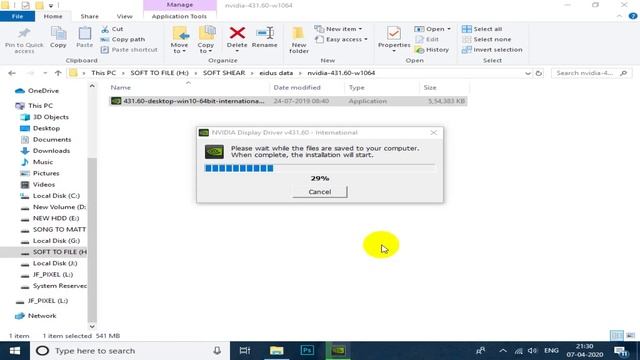The width and height of the screenshot is (640, 360).
Task: Select Network in navigation pane
Action: click(x=42, y=316)
